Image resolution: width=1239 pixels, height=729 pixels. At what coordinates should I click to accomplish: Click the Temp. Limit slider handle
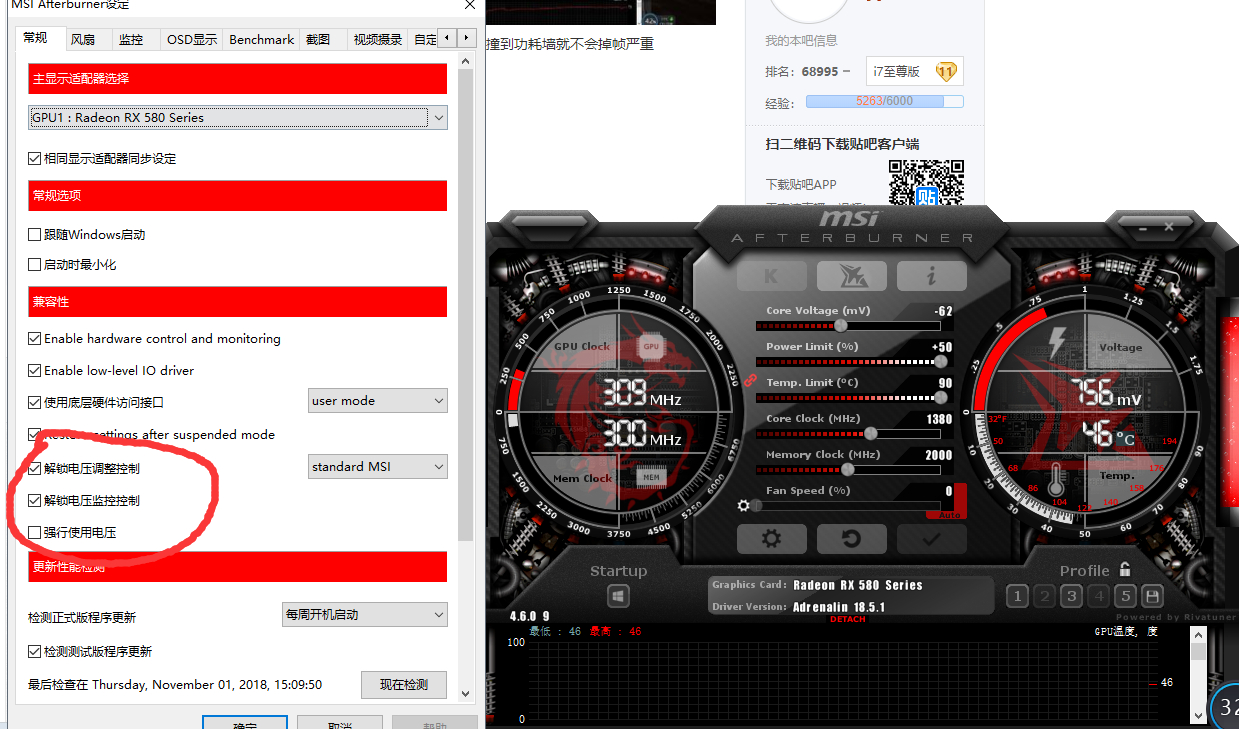[x=941, y=397]
